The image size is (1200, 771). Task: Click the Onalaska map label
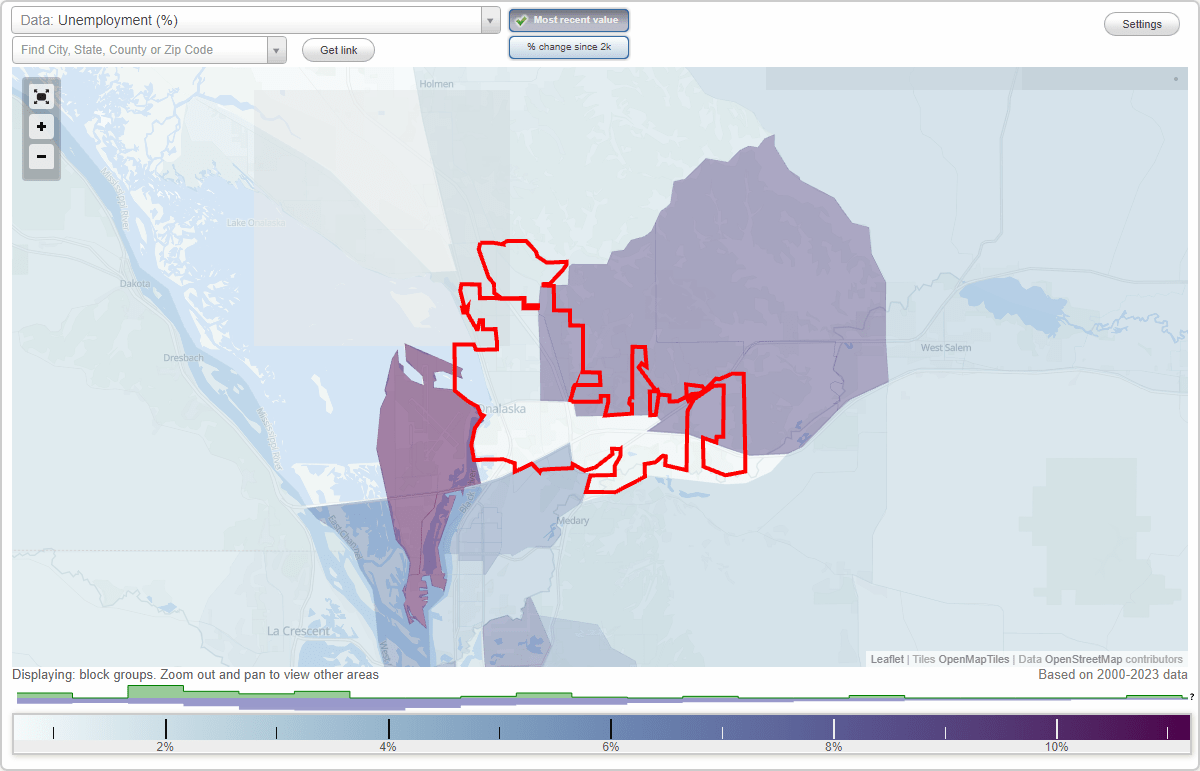(x=503, y=409)
